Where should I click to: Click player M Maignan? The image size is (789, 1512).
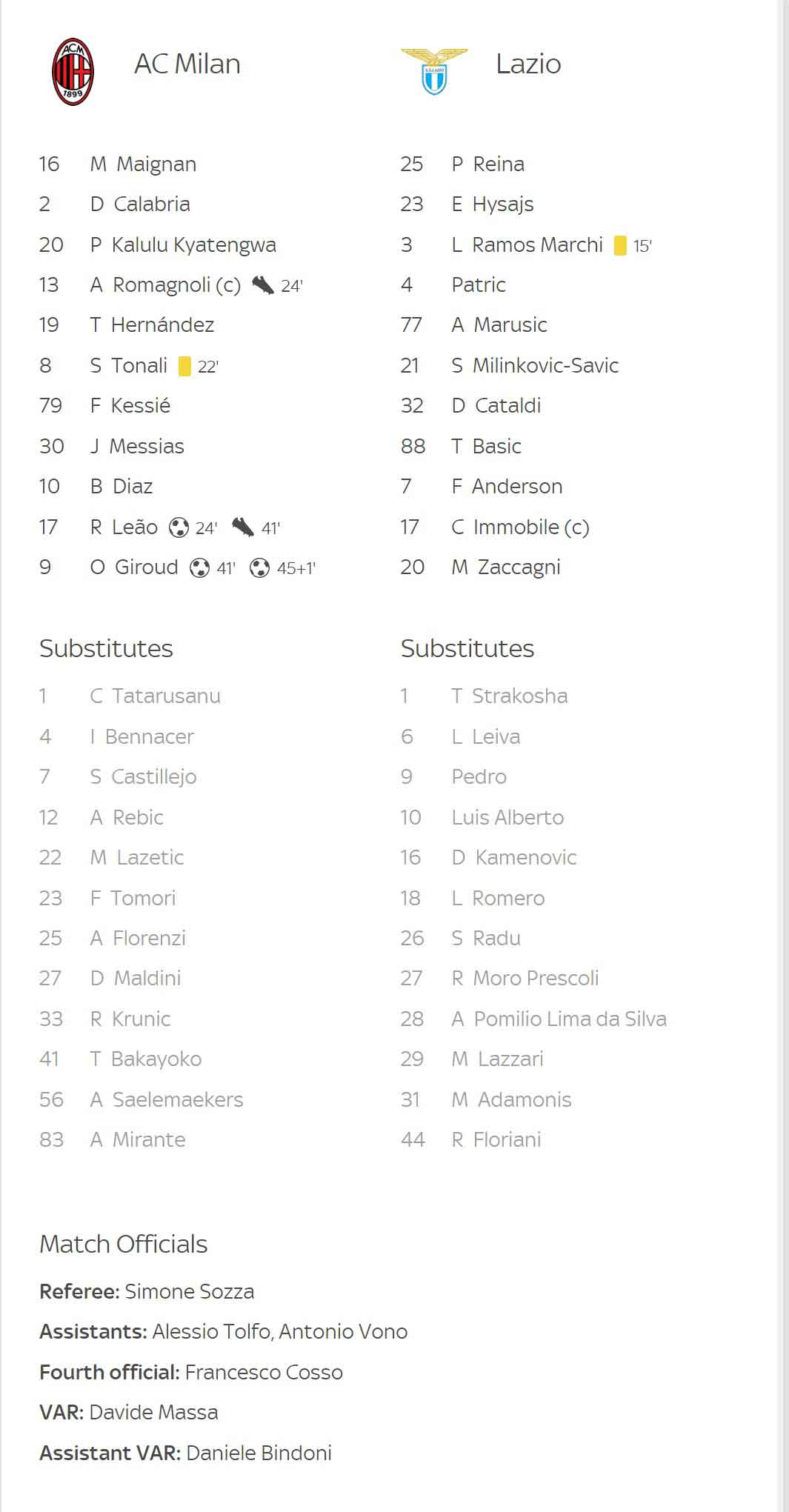coord(143,164)
